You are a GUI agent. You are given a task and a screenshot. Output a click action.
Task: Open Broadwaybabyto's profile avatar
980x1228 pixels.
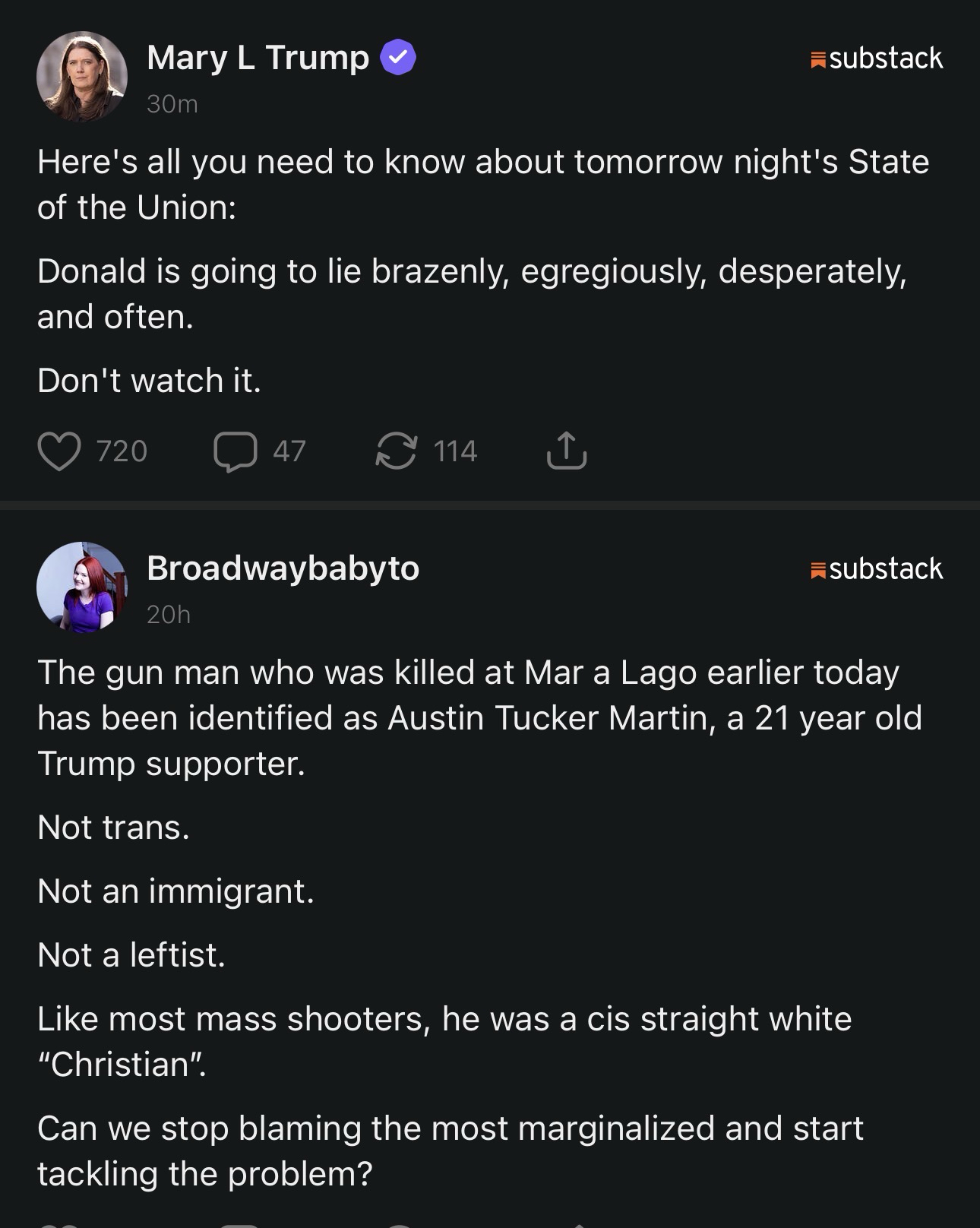82,587
